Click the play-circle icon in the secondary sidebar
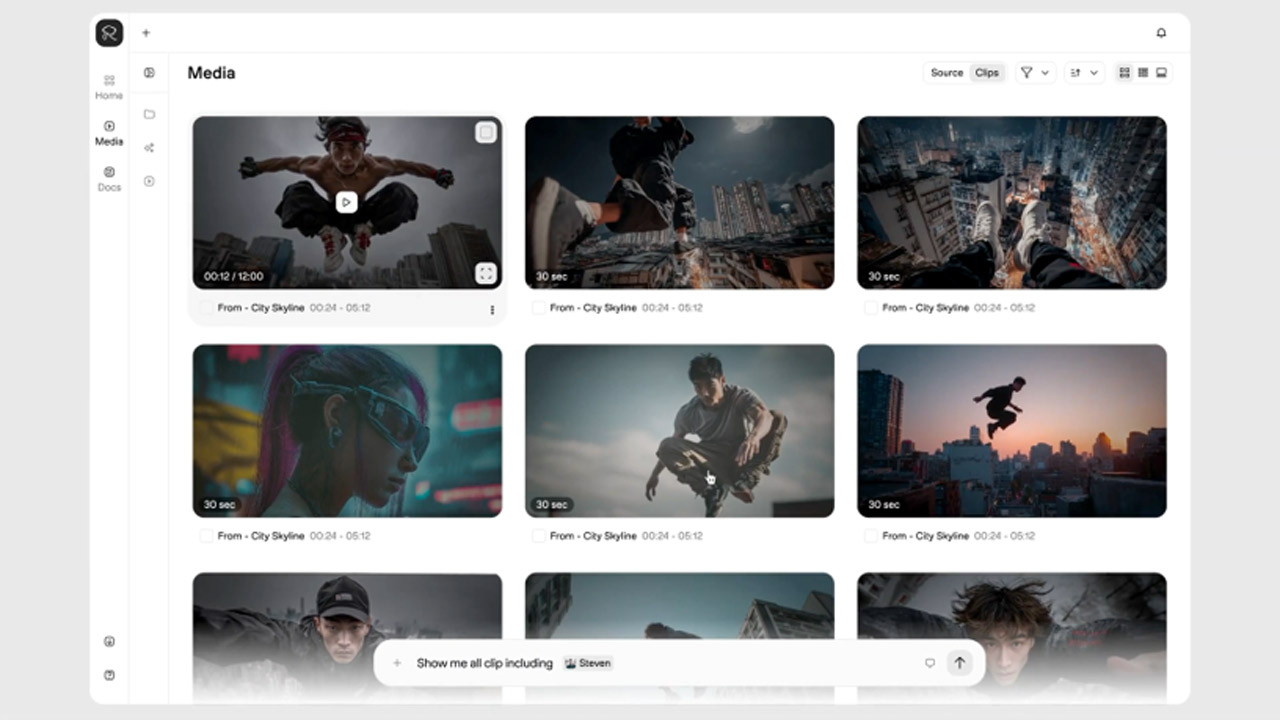The height and width of the screenshot is (720, 1280). click(149, 181)
